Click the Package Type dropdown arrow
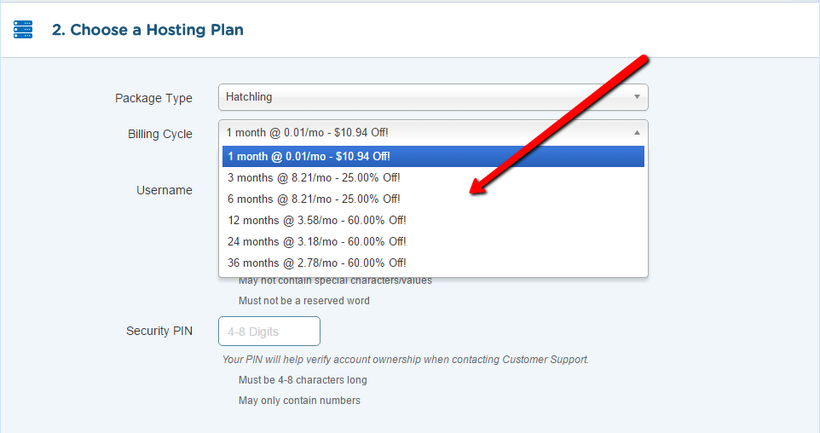 (637, 97)
